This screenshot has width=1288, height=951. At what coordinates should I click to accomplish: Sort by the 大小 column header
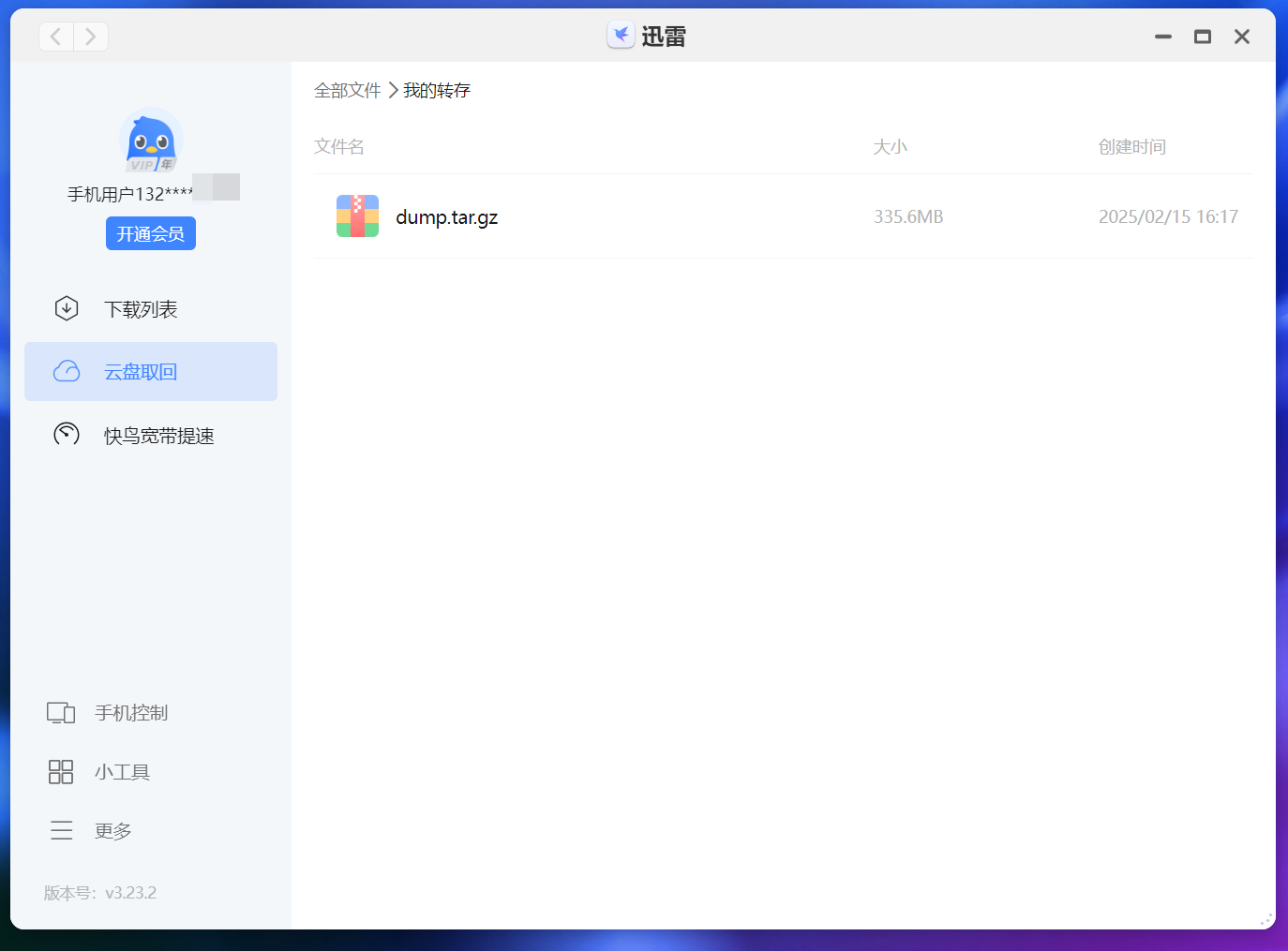[x=891, y=147]
